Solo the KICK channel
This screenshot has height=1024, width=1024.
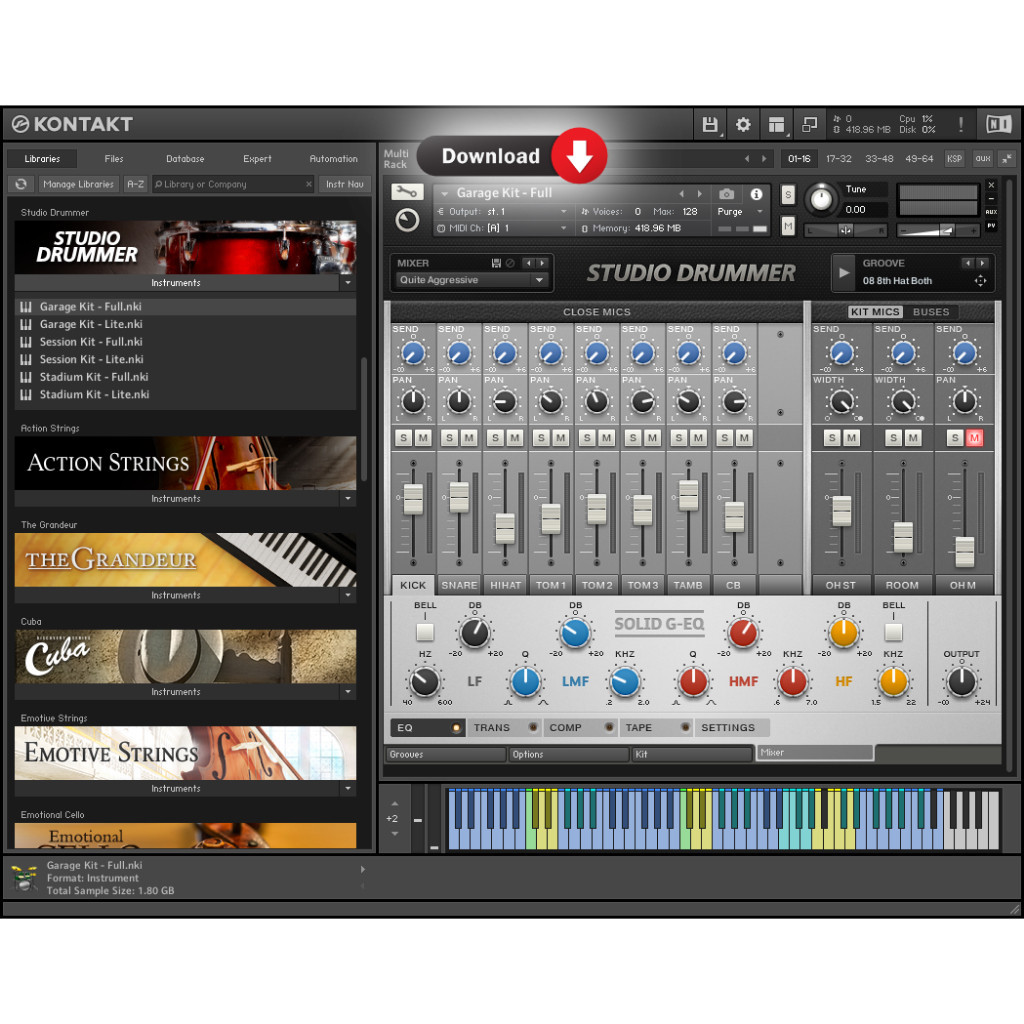[404, 438]
